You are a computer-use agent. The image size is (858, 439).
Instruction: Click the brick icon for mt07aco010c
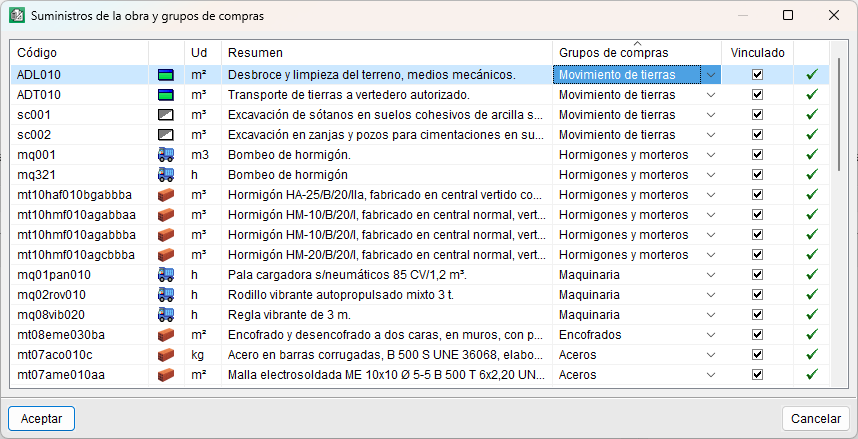166,355
